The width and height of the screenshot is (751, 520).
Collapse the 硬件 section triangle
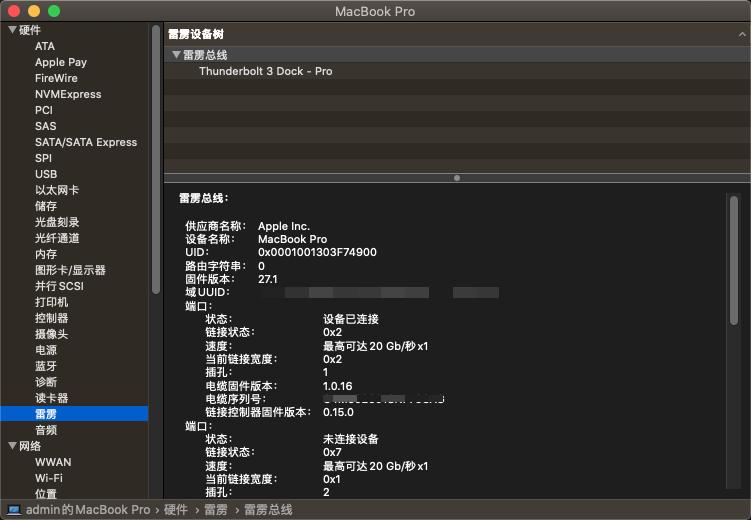coord(12,30)
